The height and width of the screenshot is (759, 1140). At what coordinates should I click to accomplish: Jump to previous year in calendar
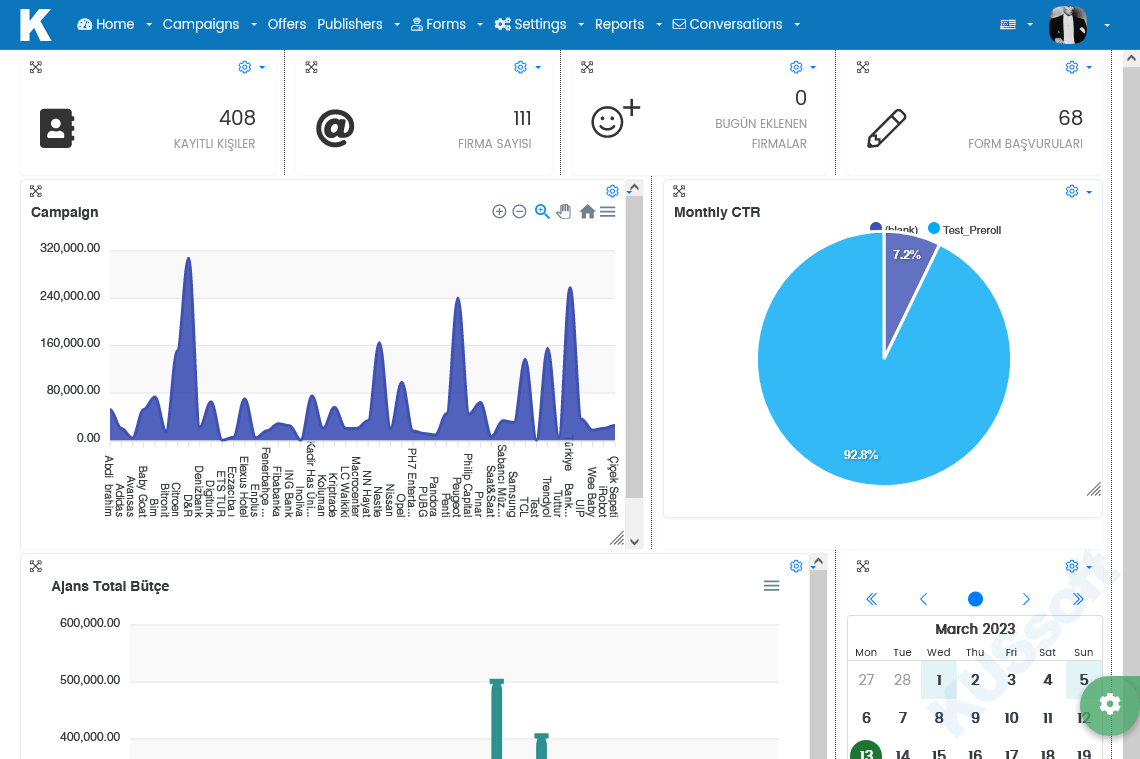[x=871, y=599]
